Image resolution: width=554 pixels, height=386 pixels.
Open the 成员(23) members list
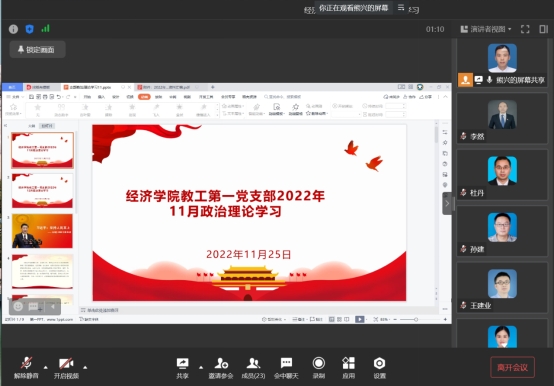(x=253, y=368)
